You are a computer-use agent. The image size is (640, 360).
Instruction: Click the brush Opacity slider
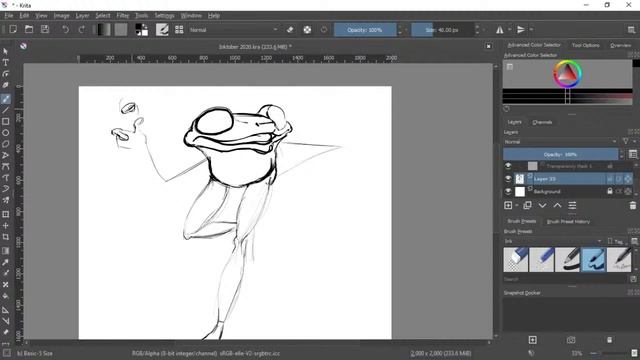click(365, 30)
